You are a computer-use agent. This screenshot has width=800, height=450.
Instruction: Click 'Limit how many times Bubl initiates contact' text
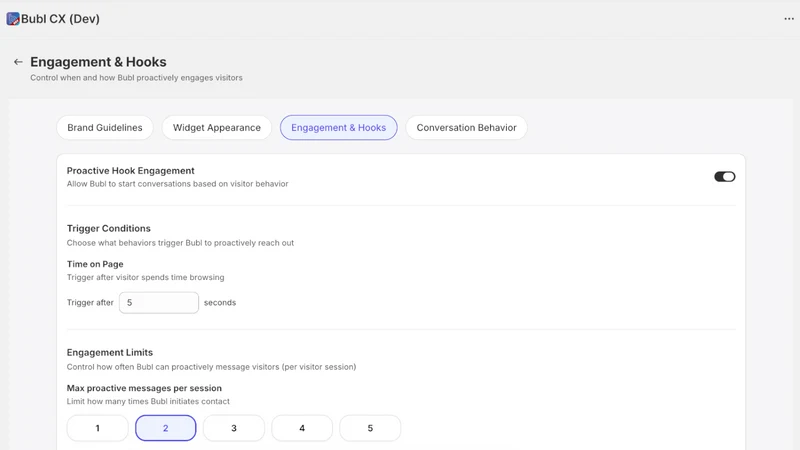click(148, 401)
